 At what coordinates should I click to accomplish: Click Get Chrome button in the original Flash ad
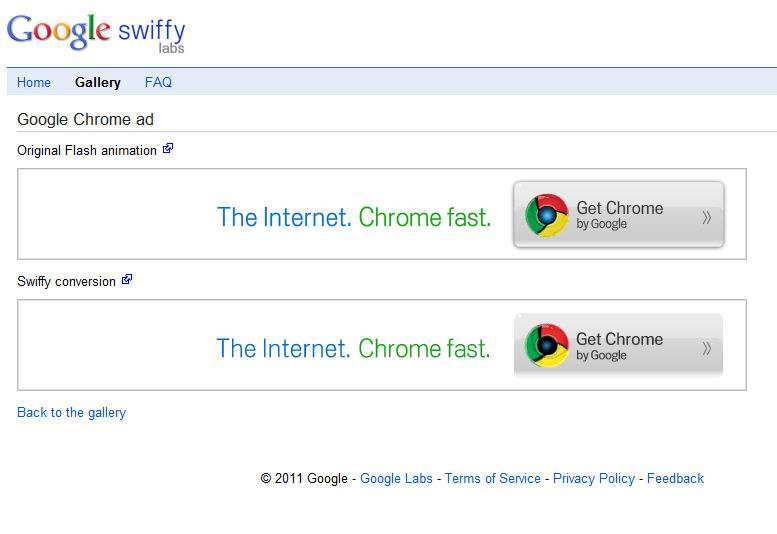pyautogui.click(x=619, y=214)
